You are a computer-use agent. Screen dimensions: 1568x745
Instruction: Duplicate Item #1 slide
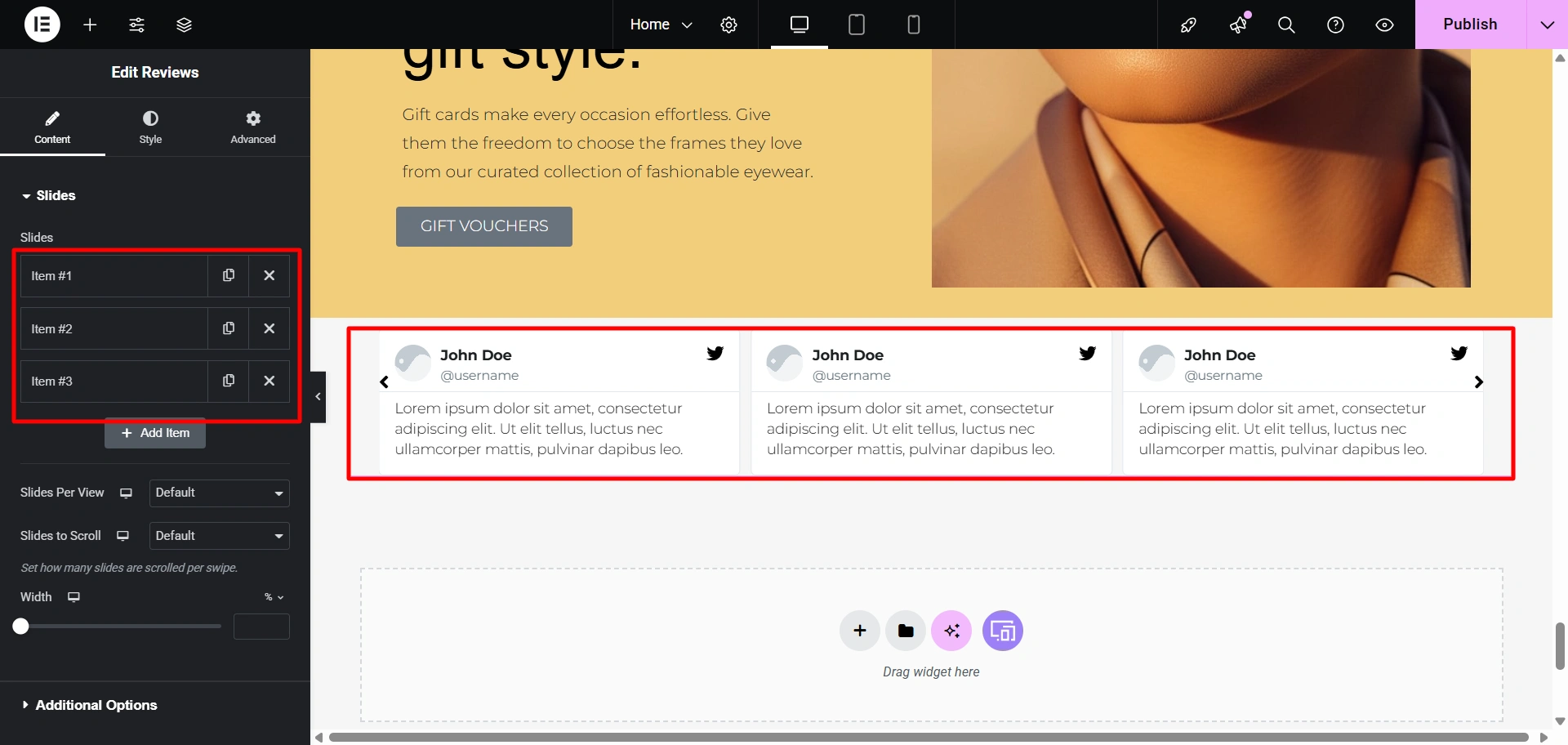point(229,275)
